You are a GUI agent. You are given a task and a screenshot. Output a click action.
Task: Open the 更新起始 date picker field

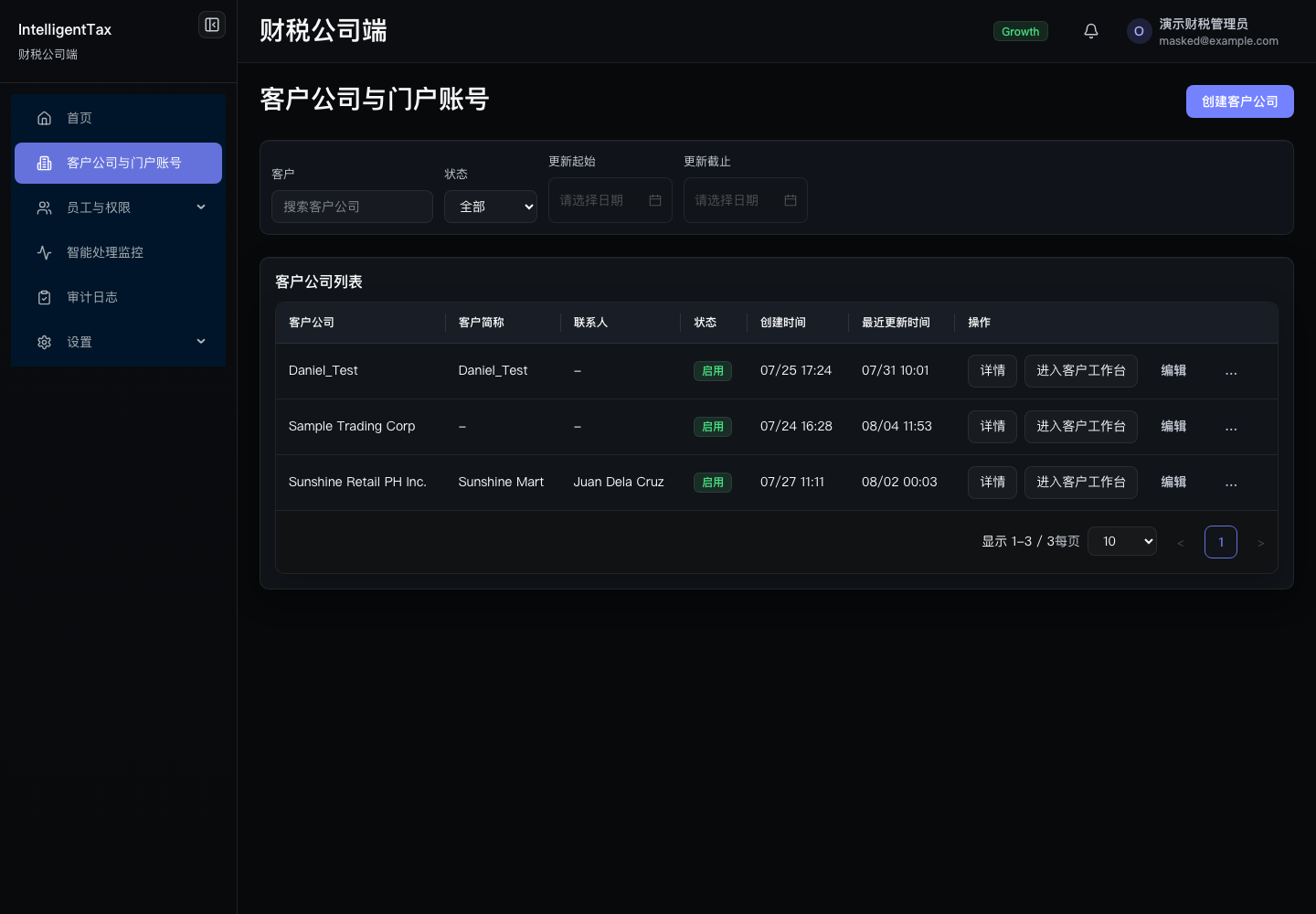610,200
